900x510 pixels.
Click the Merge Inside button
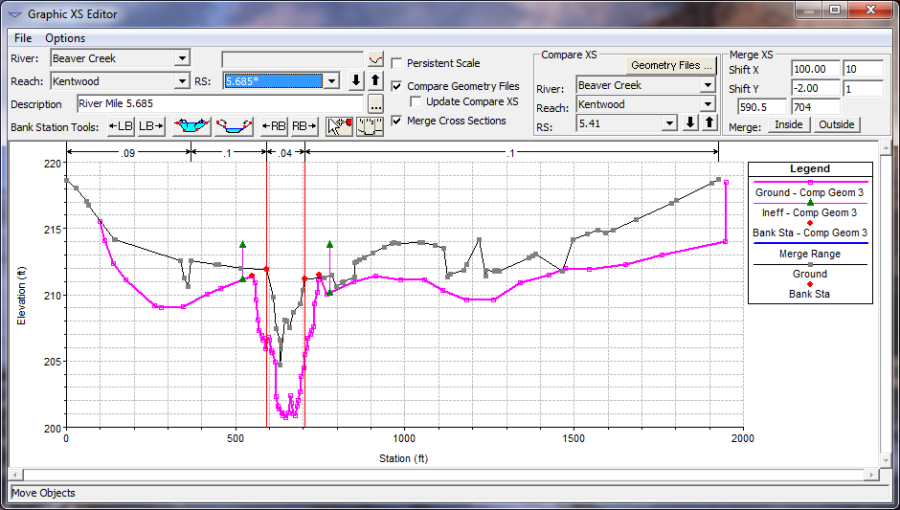point(788,125)
